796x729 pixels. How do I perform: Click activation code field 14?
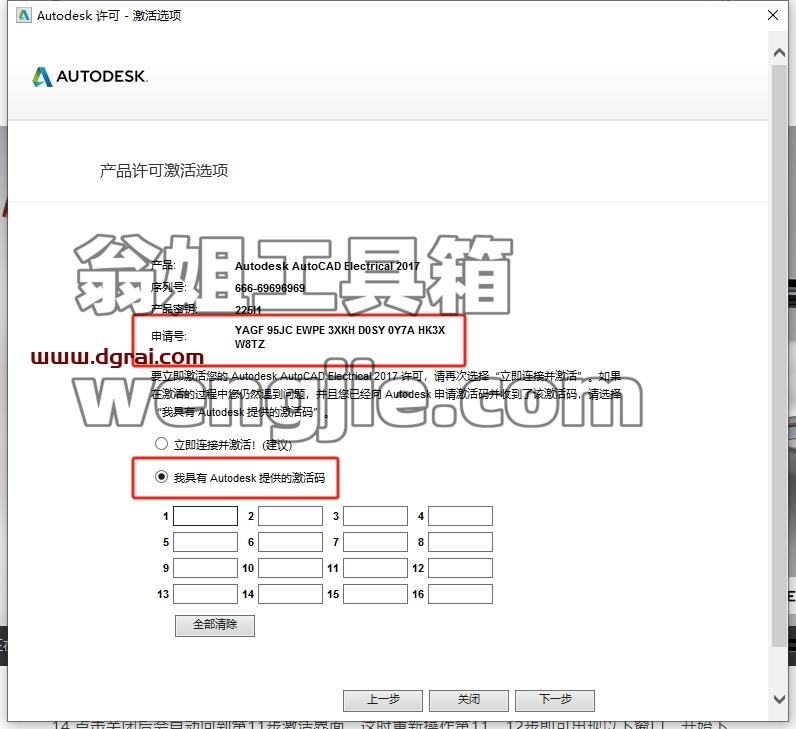point(290,594)
